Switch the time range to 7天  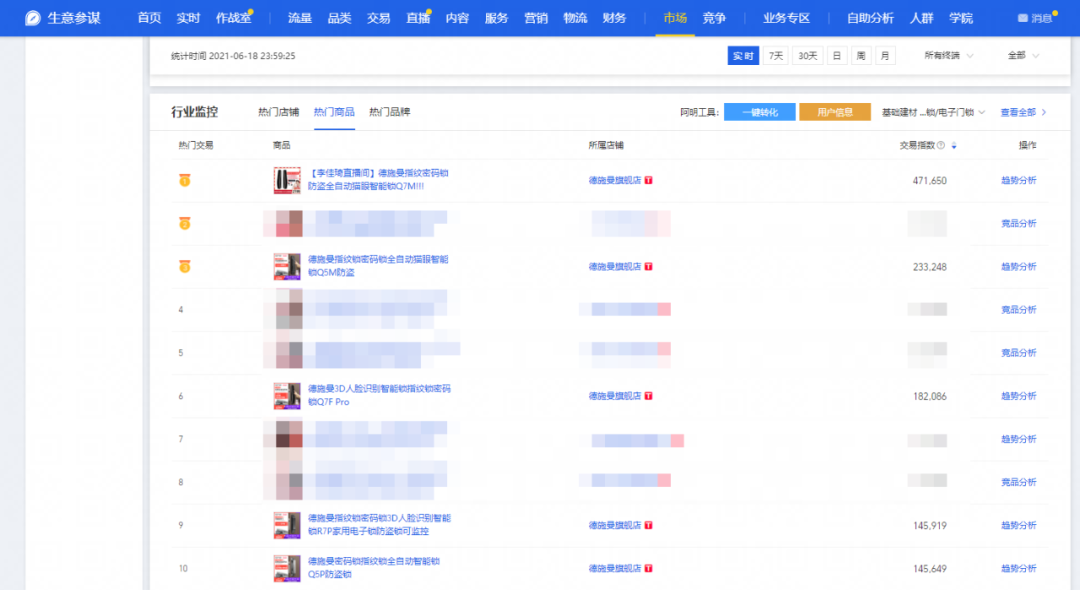[x=776, y=56]
